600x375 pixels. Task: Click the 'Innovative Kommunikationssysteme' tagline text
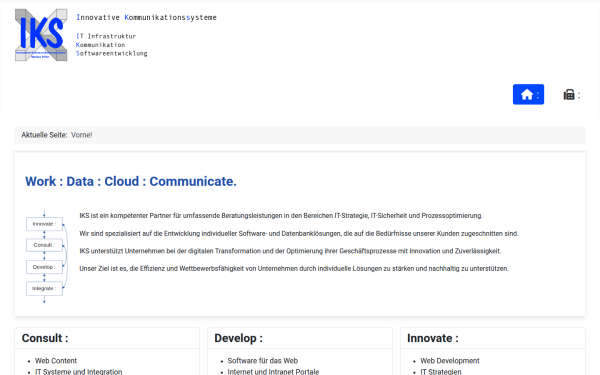[146, 18]
